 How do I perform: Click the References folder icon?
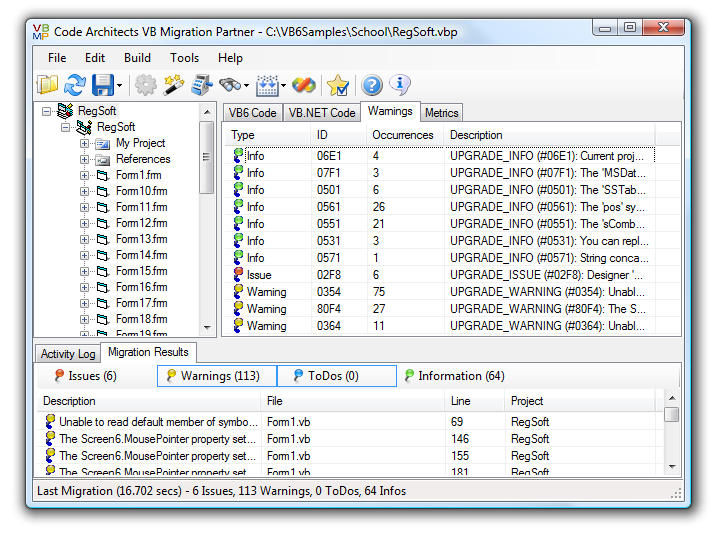coord(103,160)
